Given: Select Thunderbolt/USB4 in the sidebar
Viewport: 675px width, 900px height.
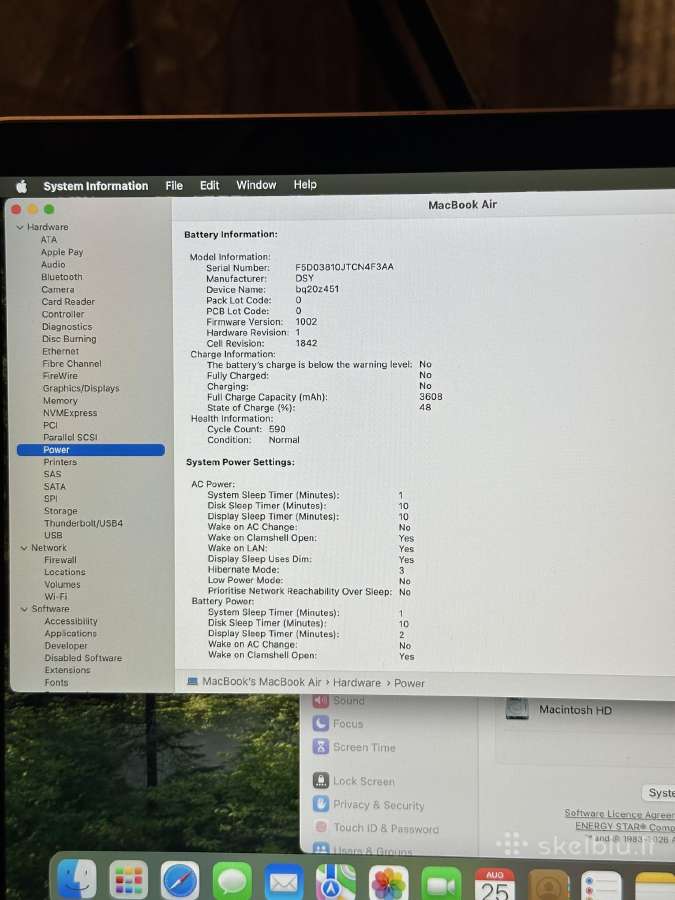Looking at the screenshot, I should 84,523.
